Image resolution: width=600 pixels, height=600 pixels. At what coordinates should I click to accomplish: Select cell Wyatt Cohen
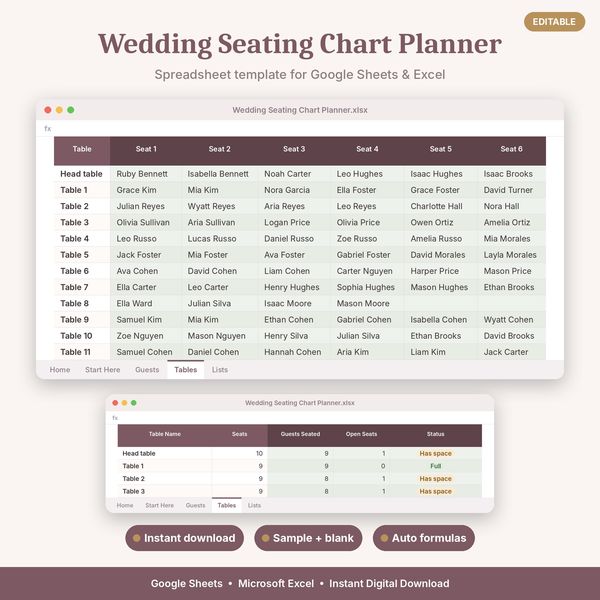(x=512, y=320)
